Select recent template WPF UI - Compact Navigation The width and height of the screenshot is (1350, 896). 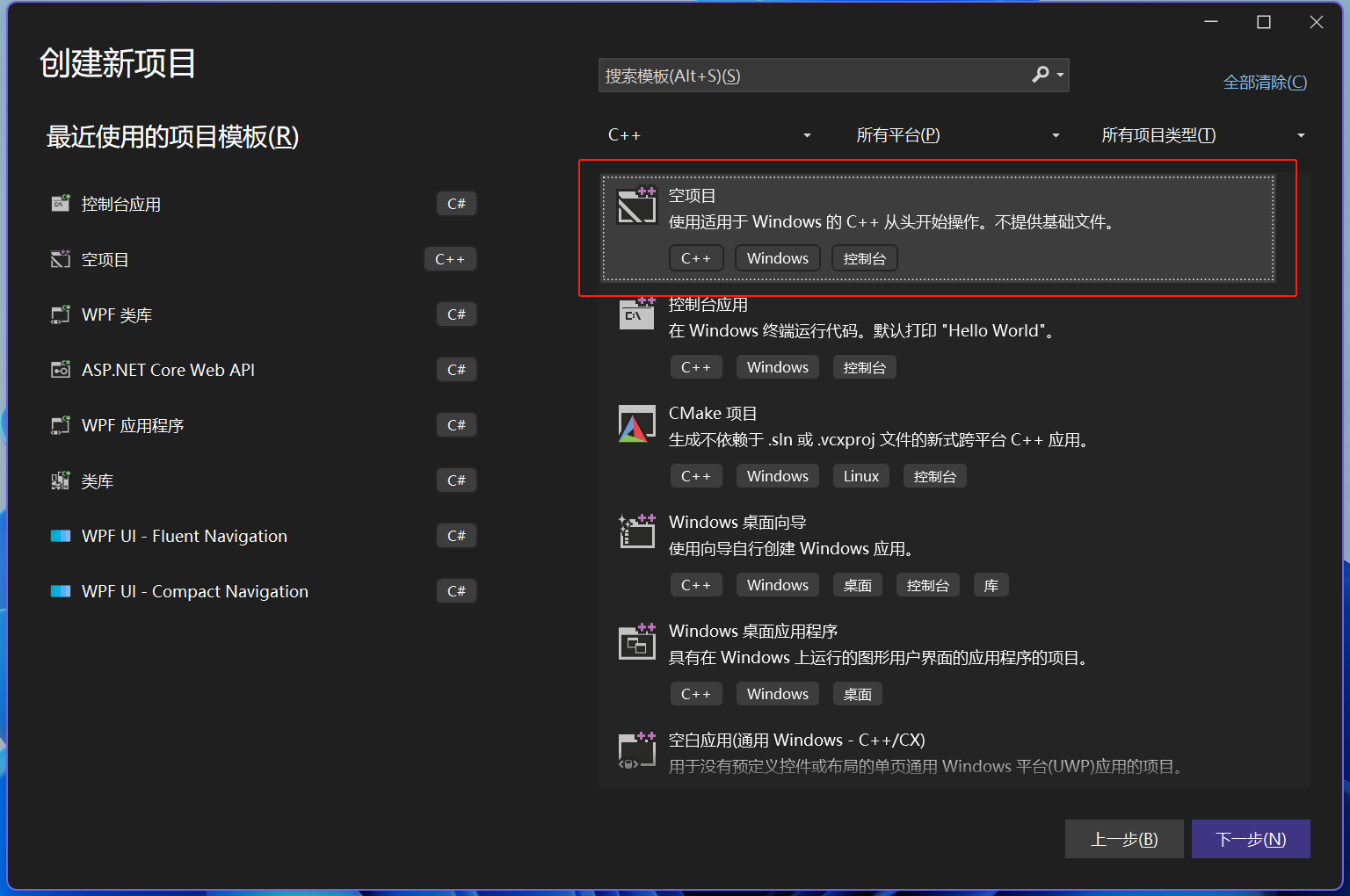click(x=262, y=591)
